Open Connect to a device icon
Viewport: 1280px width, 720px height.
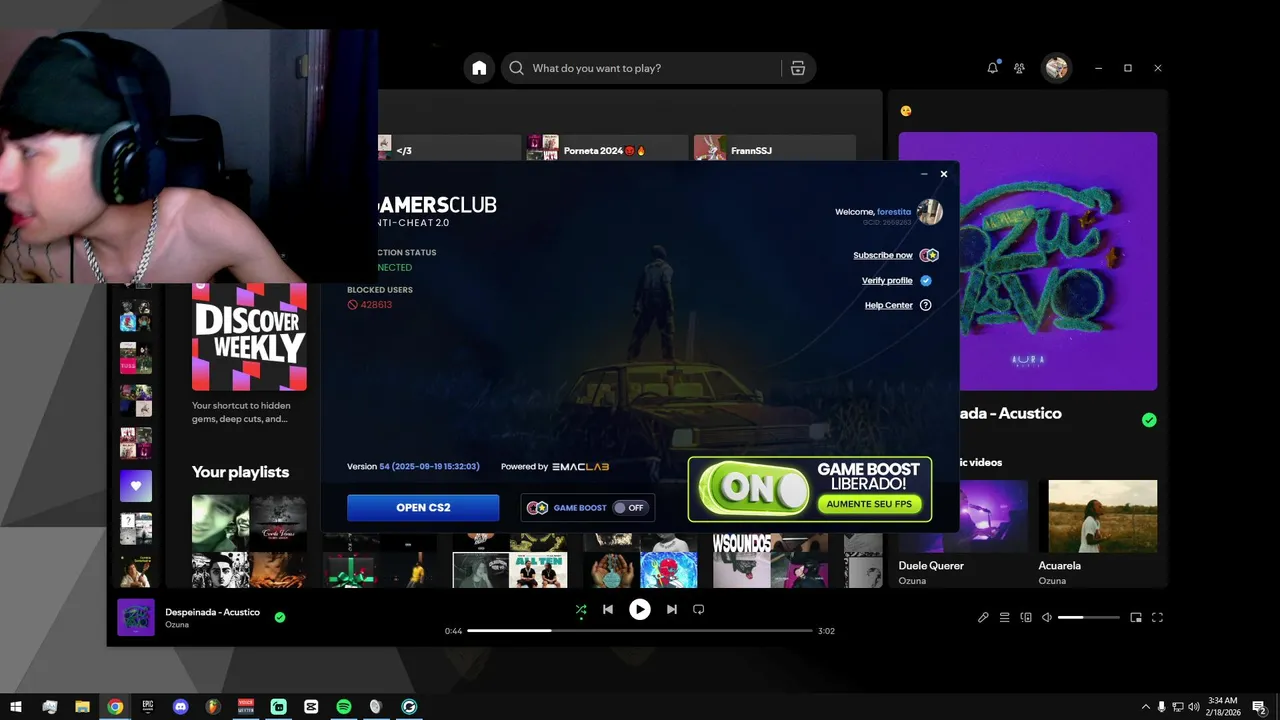coord(1026,617)
